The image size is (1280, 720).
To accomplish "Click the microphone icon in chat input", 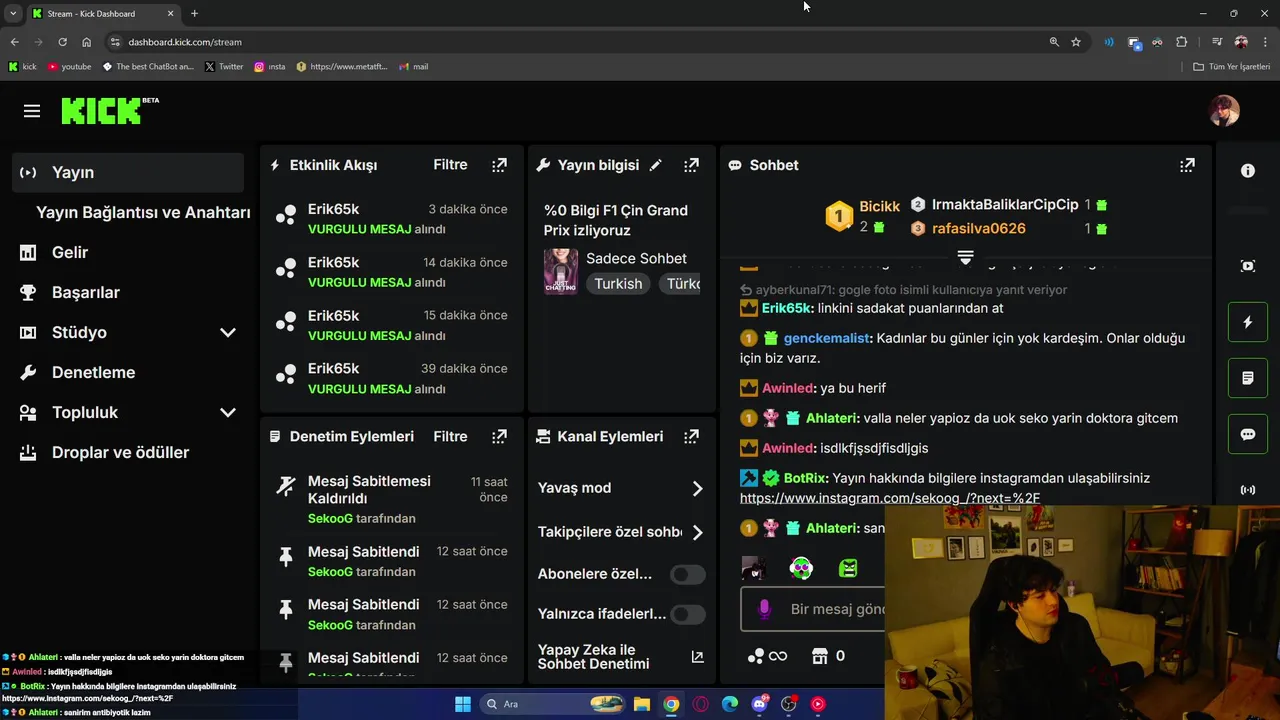I will coord(764,609).
